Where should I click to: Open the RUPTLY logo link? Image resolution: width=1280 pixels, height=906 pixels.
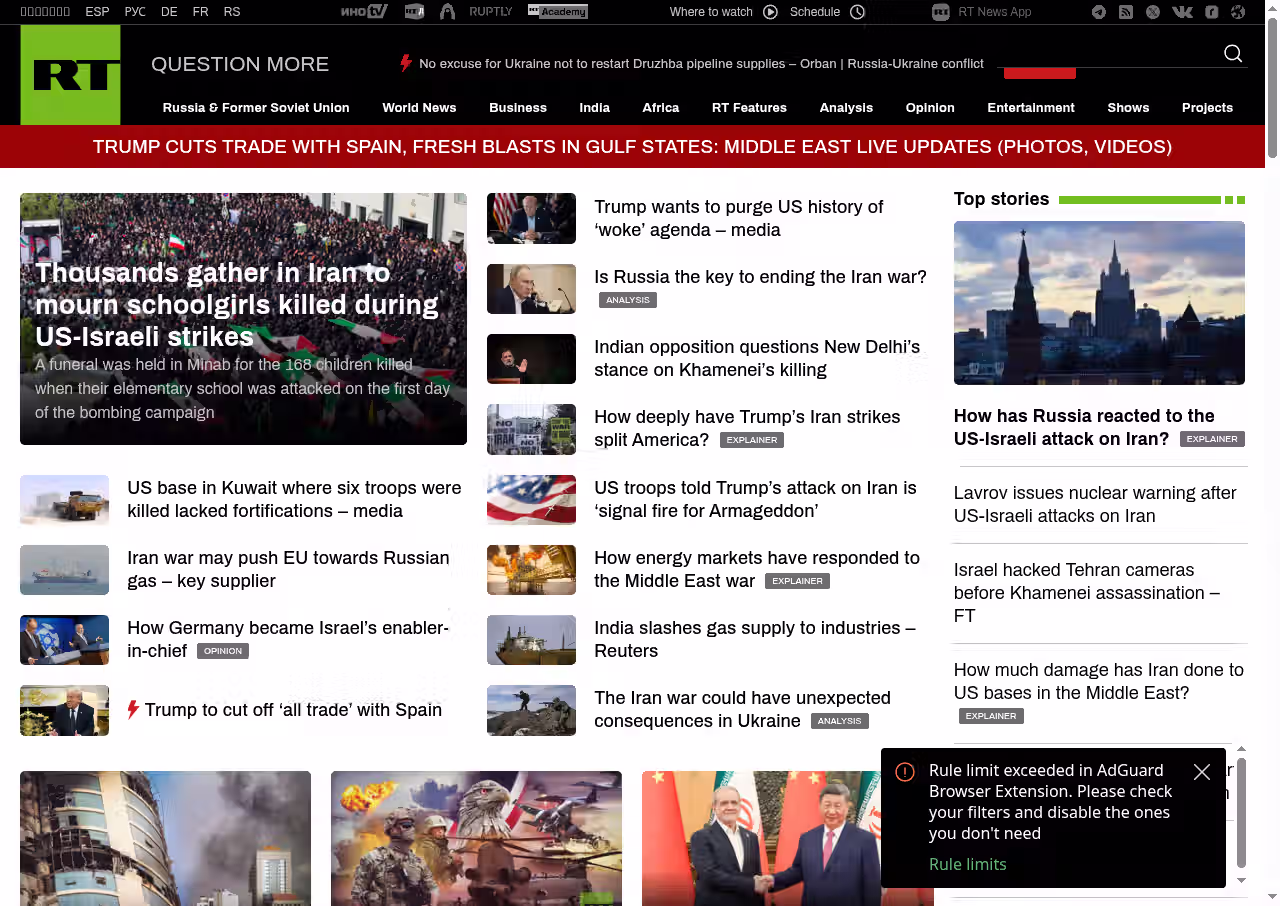[x=490, y=12]
